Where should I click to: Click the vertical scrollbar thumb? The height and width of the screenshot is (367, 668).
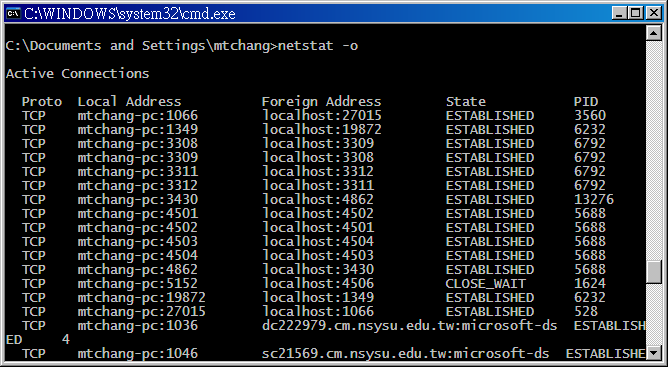click(x=654, y=273)
